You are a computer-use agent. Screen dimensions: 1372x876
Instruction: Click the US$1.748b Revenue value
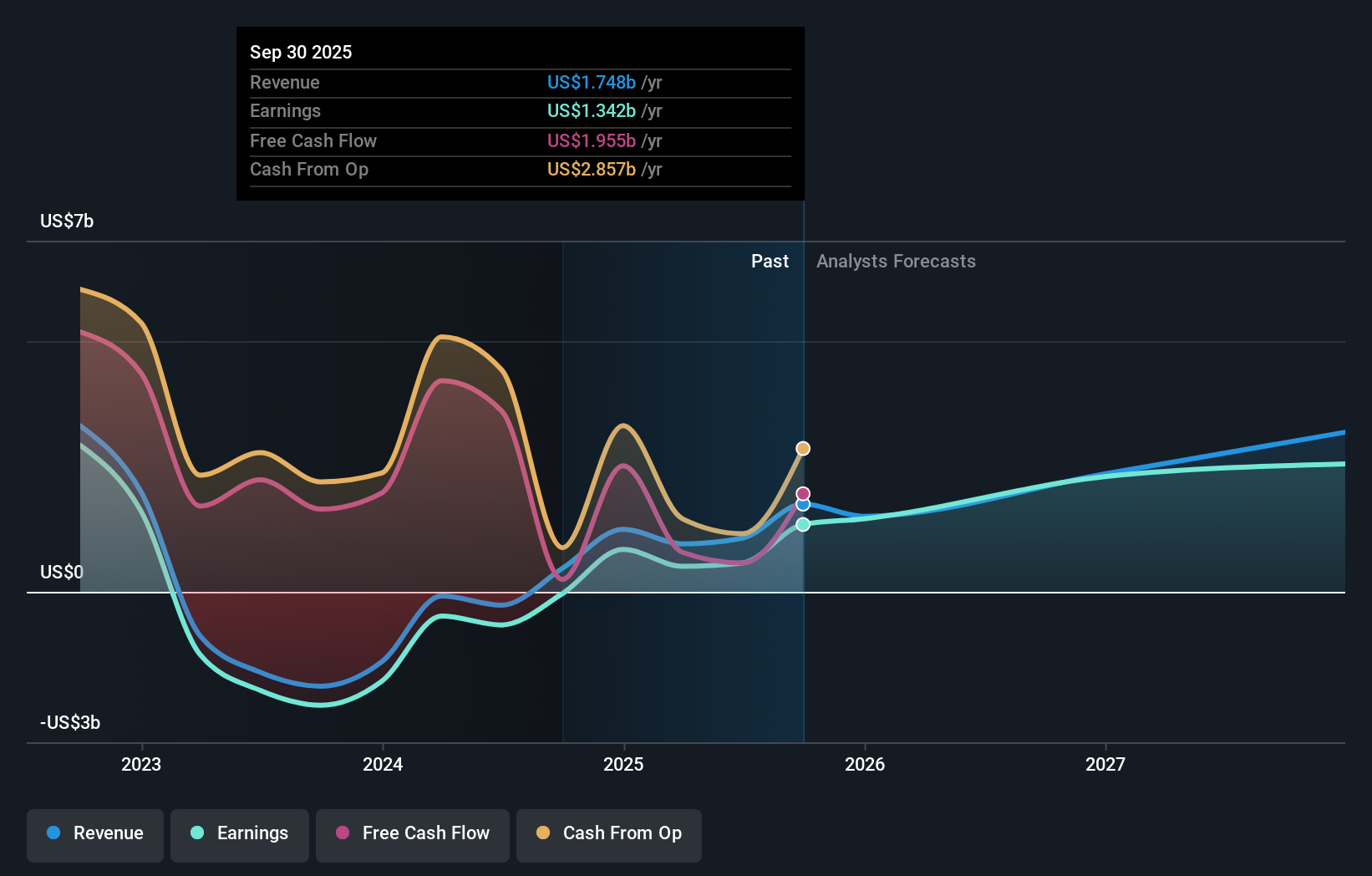[x=594, y=83]
